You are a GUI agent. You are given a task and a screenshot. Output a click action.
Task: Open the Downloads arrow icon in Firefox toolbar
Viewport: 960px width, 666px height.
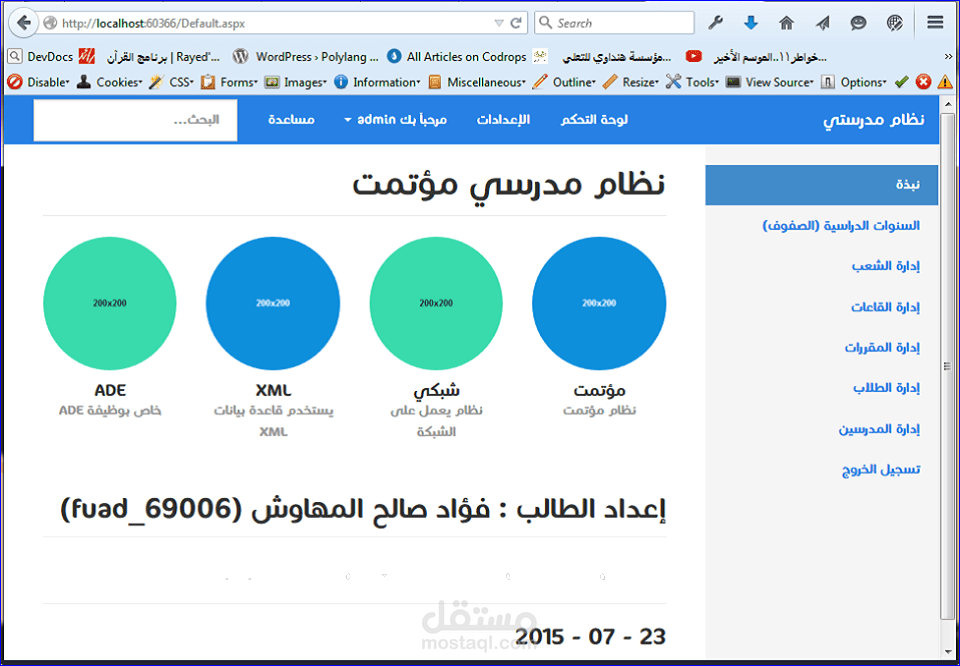coord(750,22)
